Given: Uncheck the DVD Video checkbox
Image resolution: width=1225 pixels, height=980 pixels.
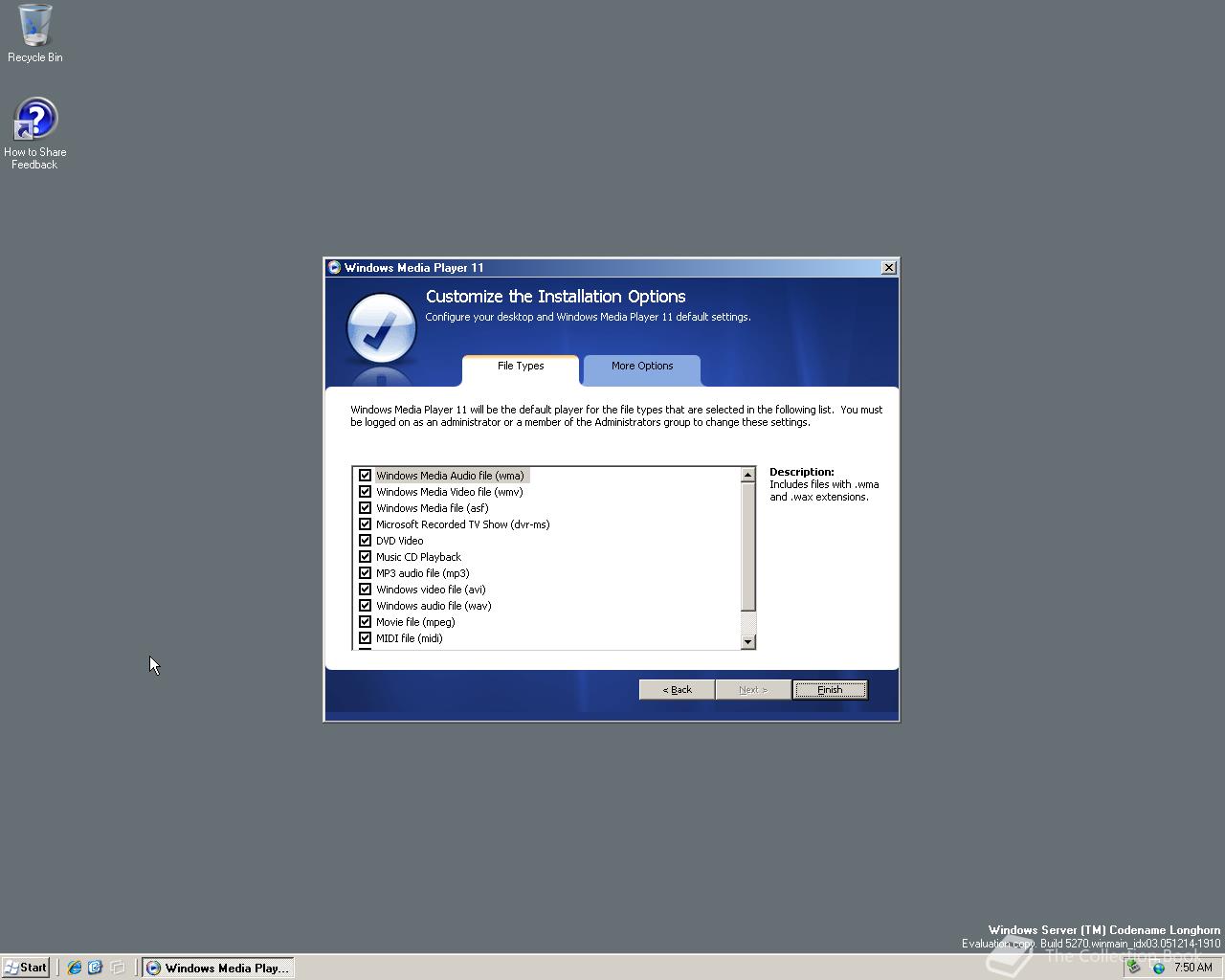Looking at the screenshot, I should click(x=365, y=541).
